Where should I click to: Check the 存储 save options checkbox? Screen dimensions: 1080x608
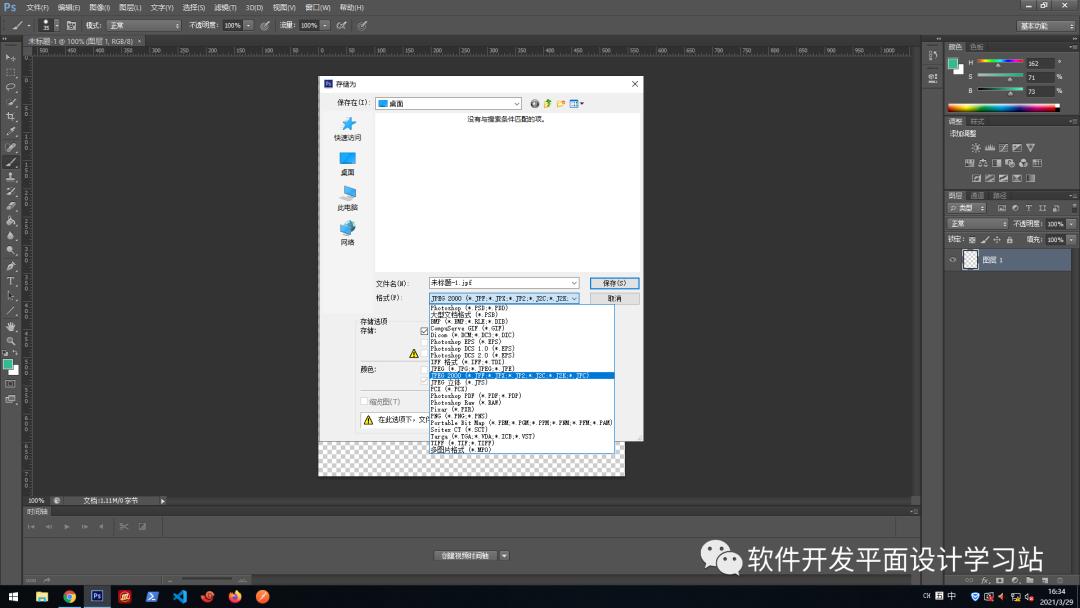click(x=423, y=332)
